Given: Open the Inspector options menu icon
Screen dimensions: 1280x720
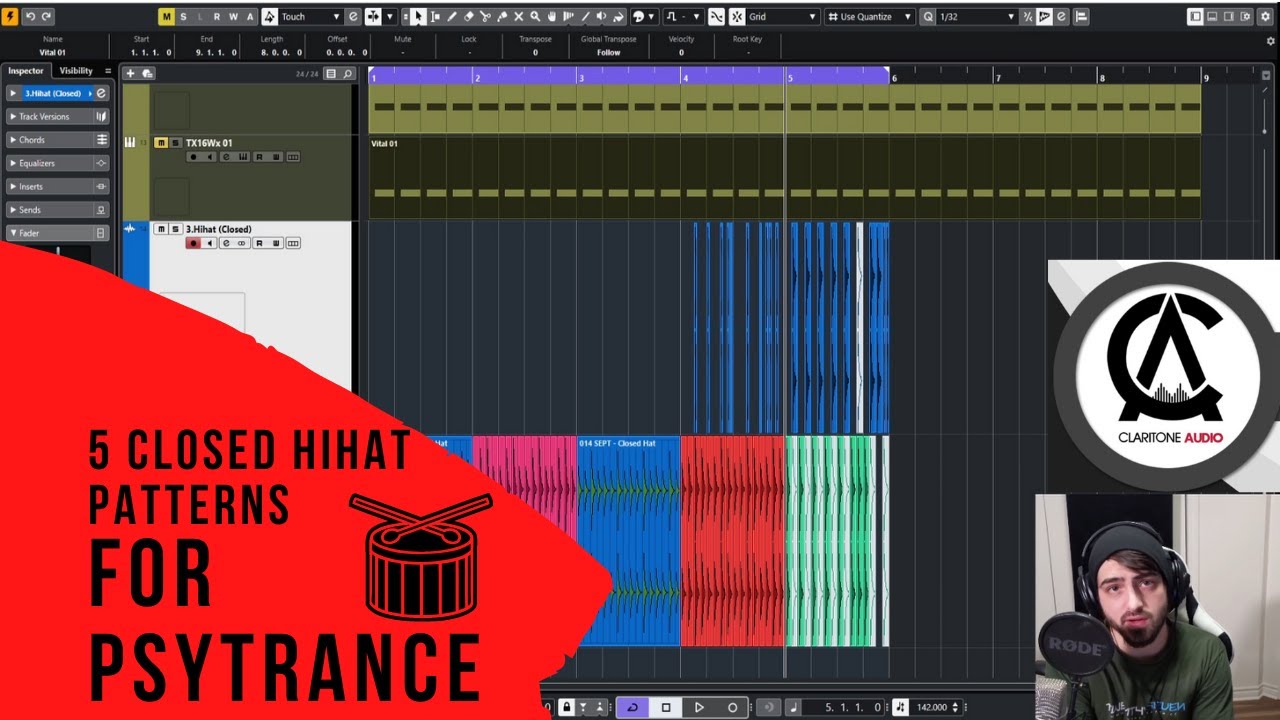Looking at the screenshot, I should click(108, 71).
